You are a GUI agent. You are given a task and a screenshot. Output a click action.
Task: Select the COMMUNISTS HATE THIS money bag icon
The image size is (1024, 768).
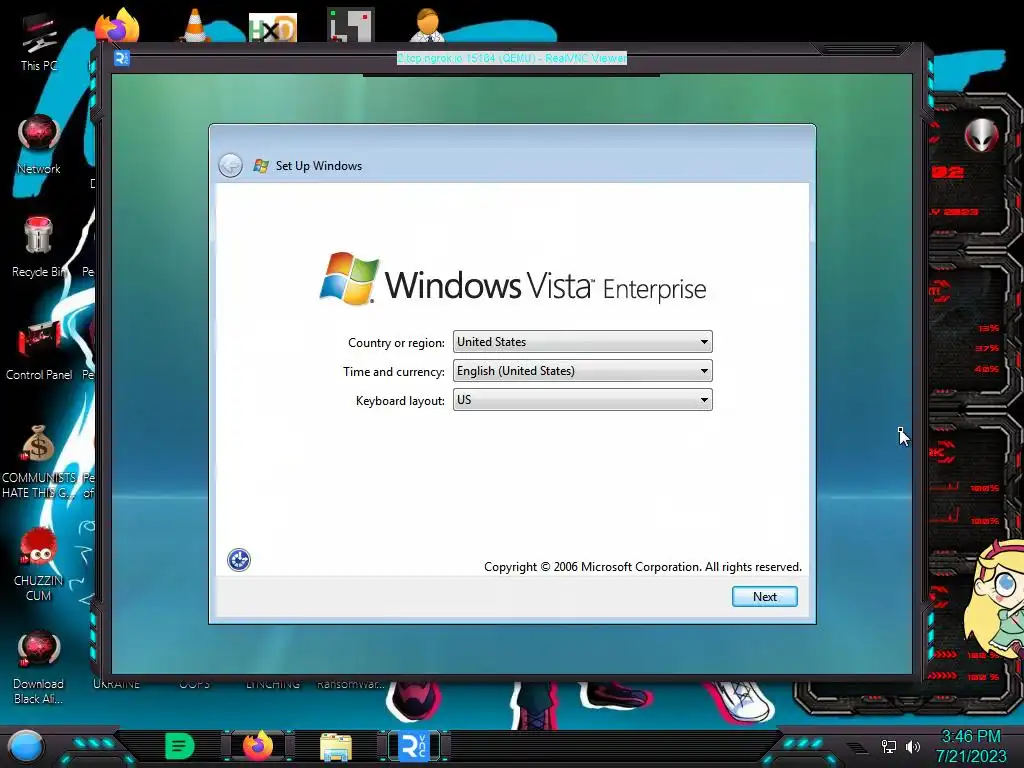click(39, 461)
